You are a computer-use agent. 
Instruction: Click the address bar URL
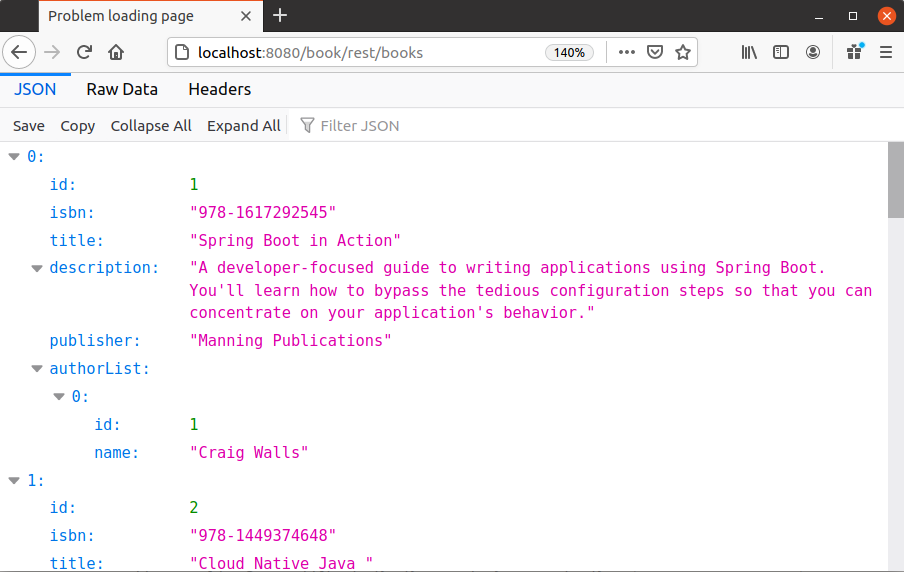[x=310, y=52]
